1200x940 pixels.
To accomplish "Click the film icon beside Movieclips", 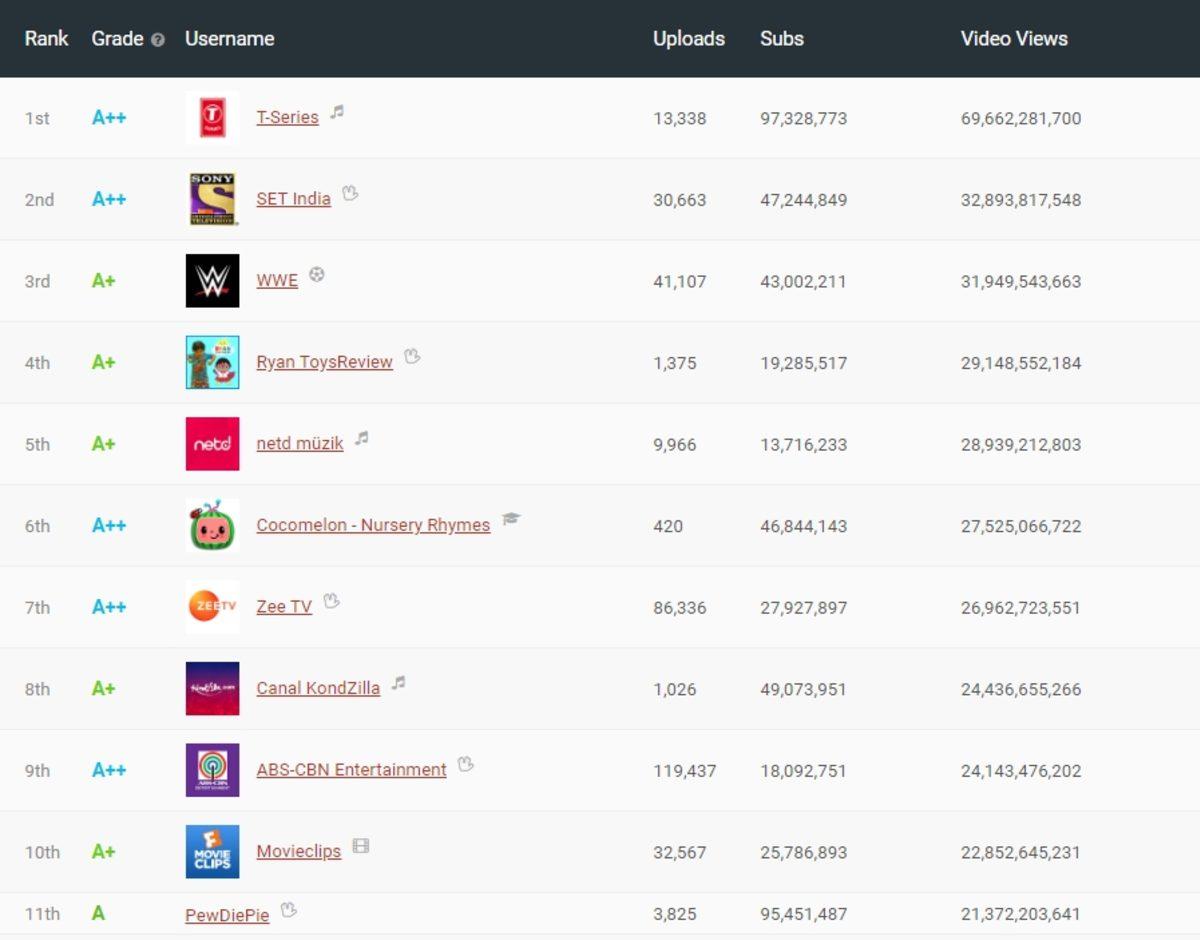I will click(360, 848).
